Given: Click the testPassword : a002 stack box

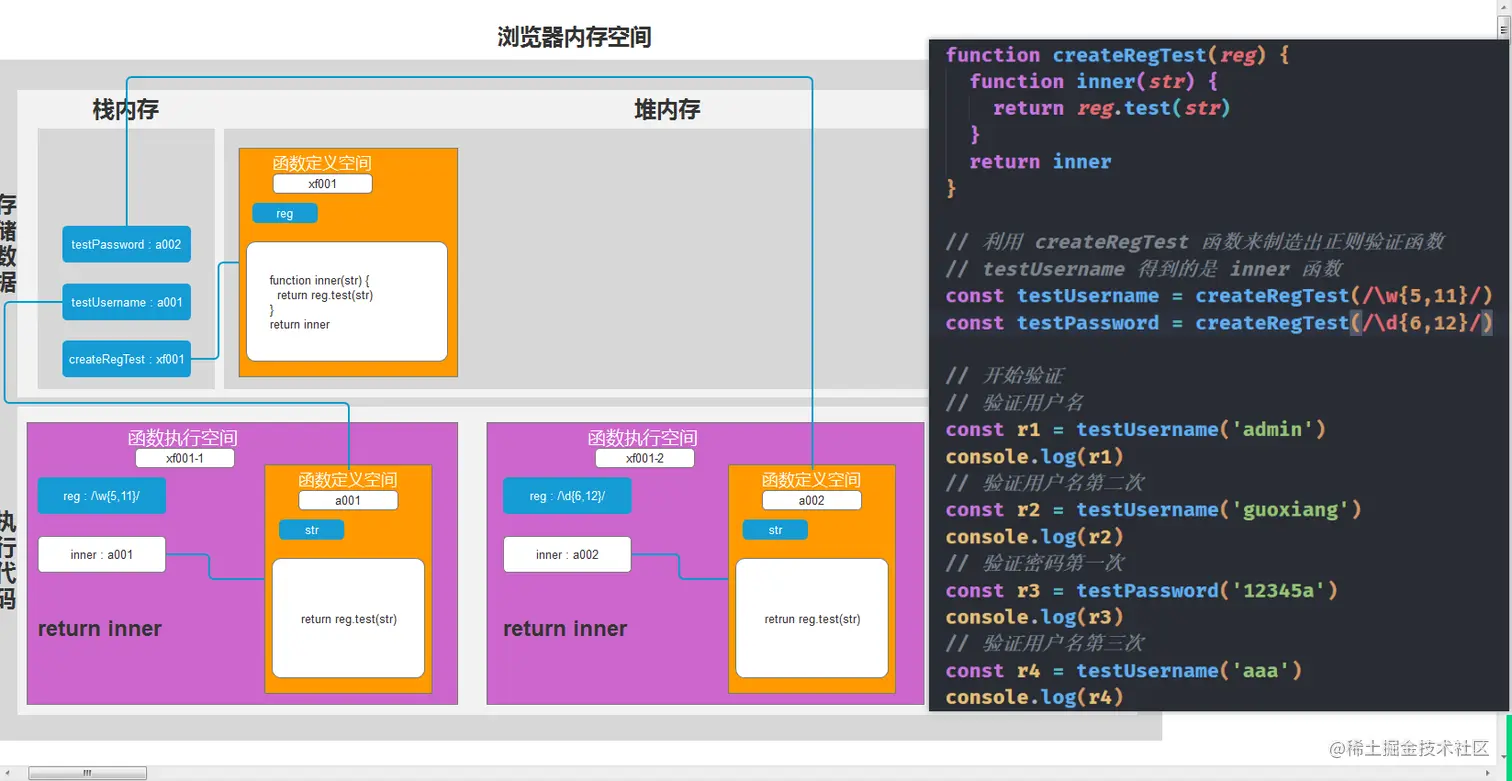Looking at the screenshot, I should (x=126, y=244).
